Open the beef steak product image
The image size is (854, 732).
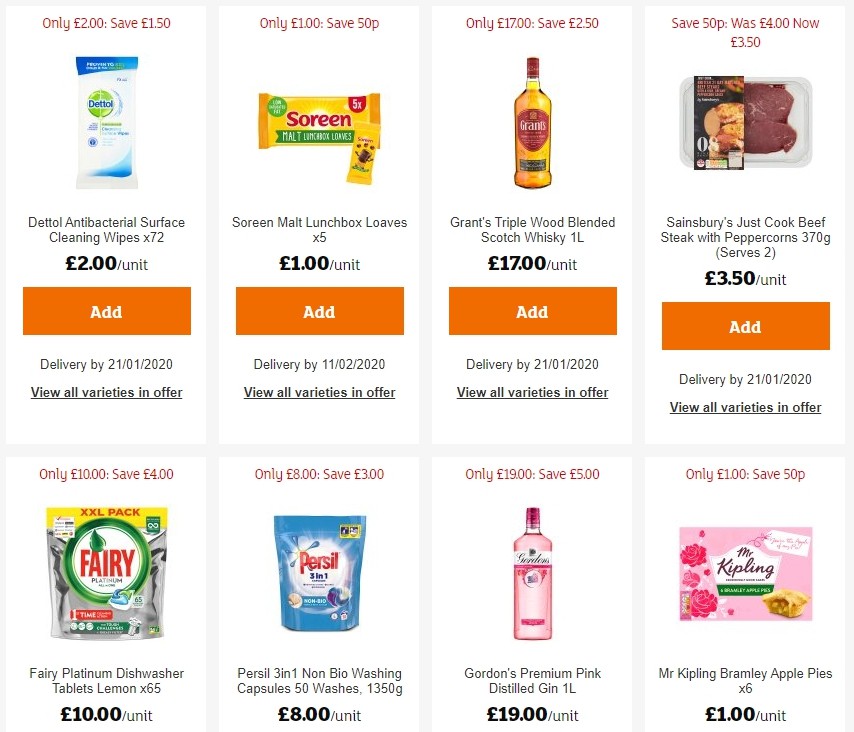(x=745, y=123)
